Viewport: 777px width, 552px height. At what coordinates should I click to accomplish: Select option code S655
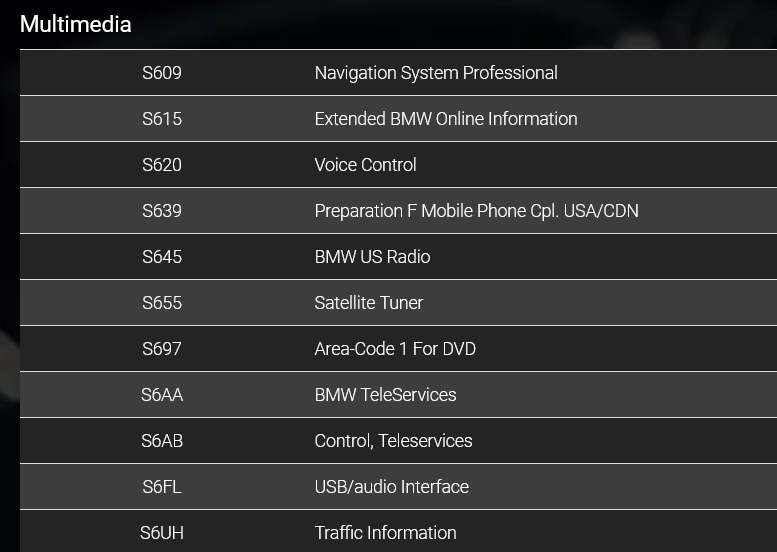(162, 303)
